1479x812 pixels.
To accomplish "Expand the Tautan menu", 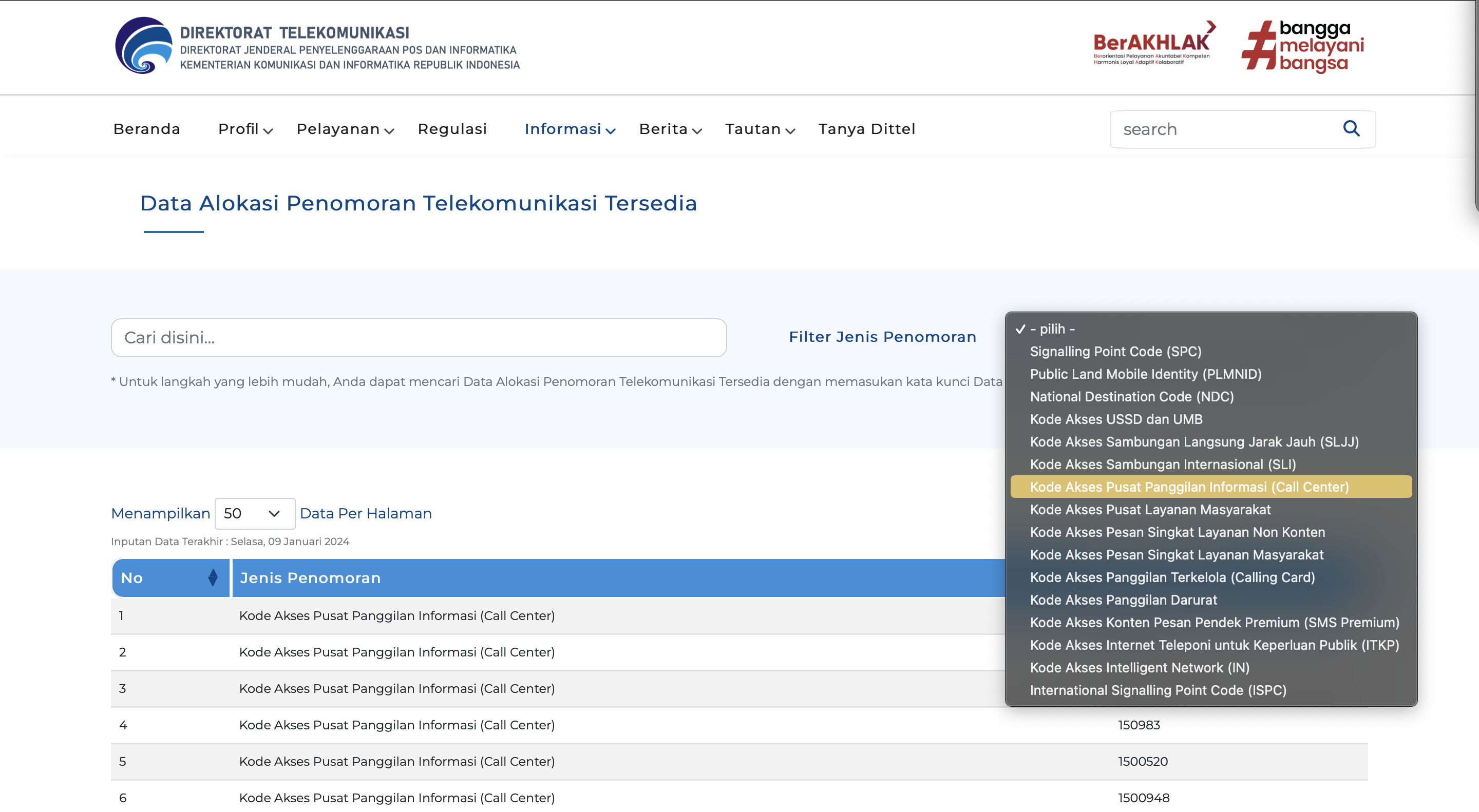I will (760, 129).
